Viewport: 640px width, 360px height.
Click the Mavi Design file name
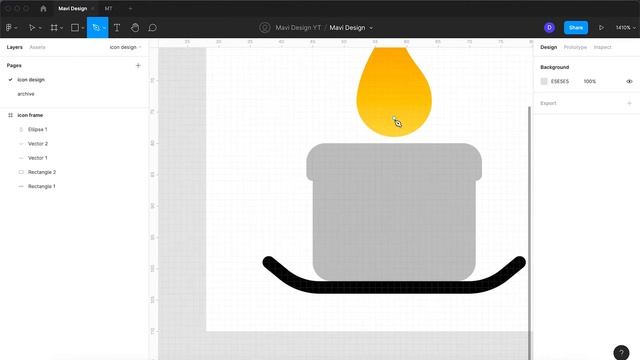tap(347, 28)
